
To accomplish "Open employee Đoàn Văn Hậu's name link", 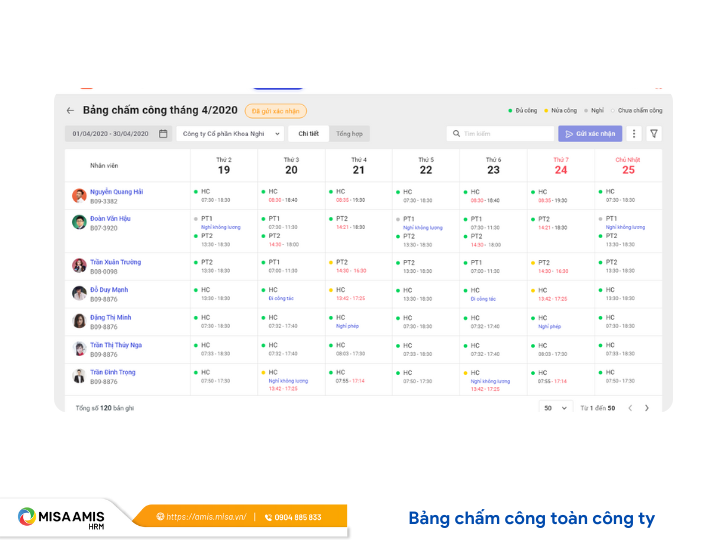I will 110,218.
